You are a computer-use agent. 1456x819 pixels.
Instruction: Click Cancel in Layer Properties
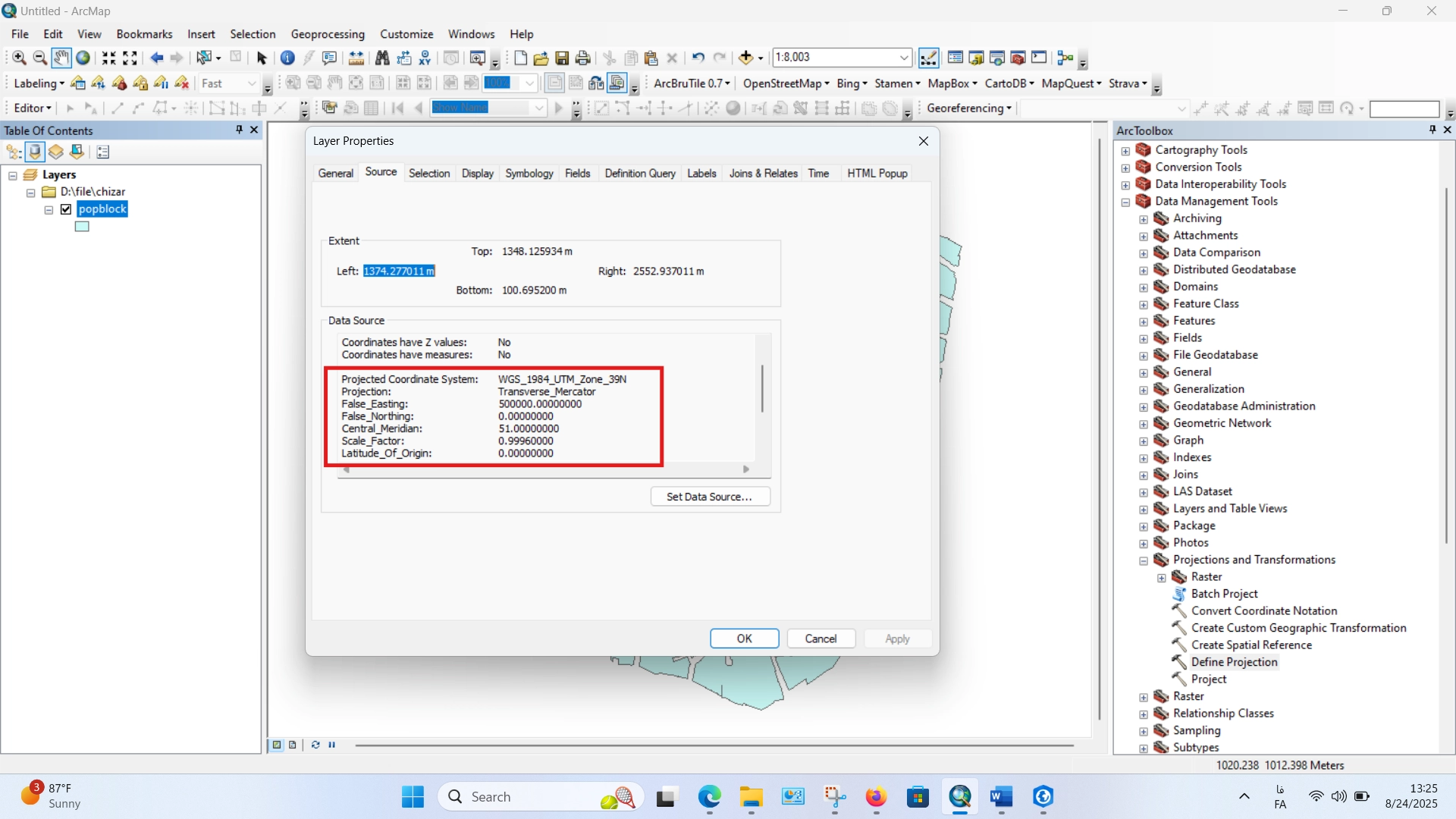coord(821,639)
